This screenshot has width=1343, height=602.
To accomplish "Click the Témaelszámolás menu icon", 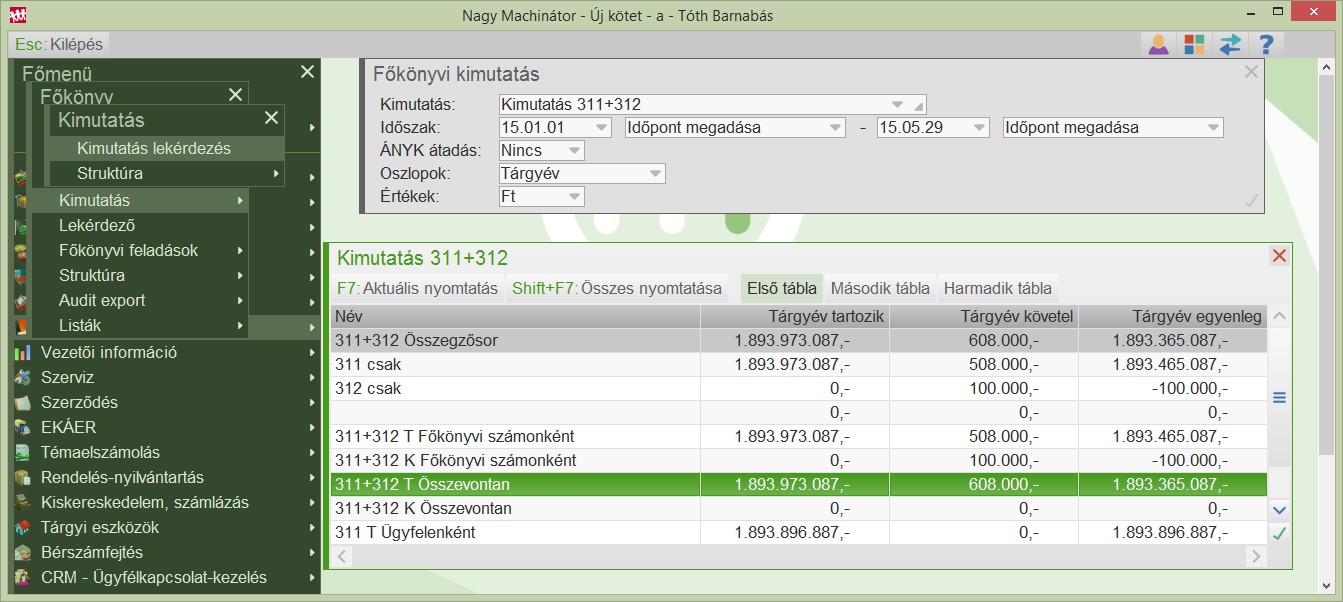I will pyautogui.click(x=23, y=452).
